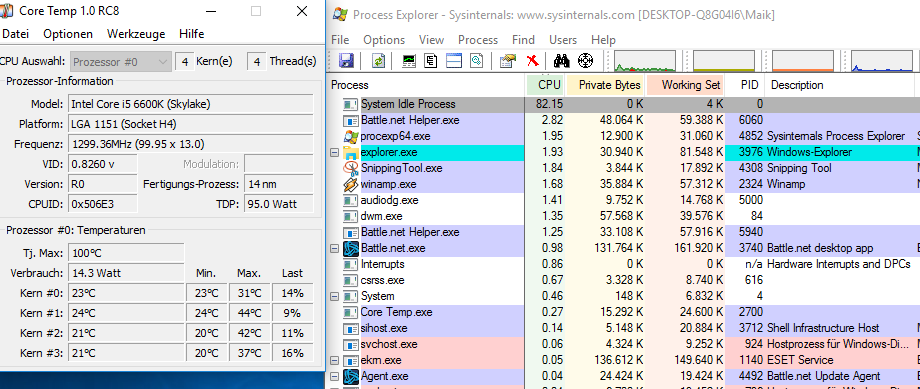Click the SnippingTool.exe scissors icon

click(x=351, y=168)
